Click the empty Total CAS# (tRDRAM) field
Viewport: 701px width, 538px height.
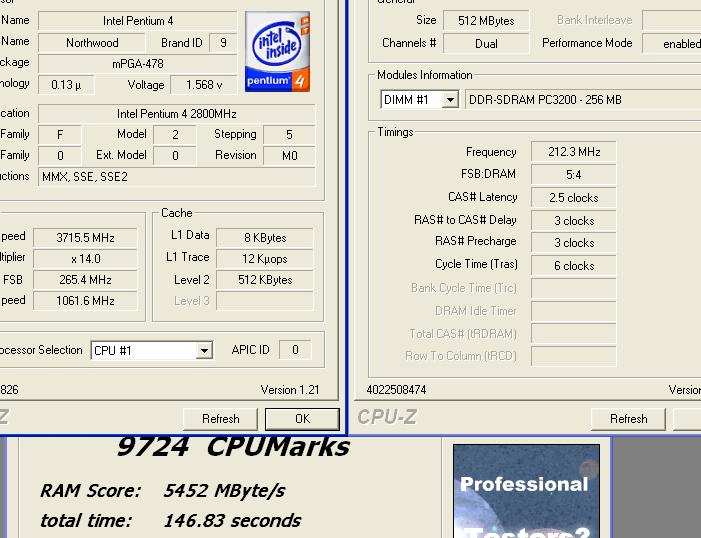pyautogui.click(x=574, y=334)
